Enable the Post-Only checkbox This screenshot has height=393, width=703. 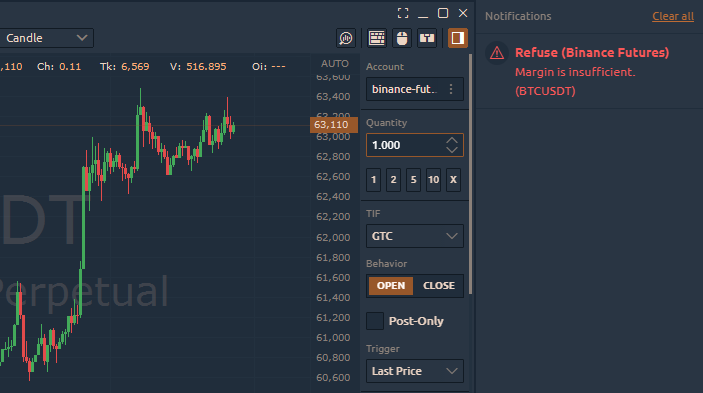pyautogui.click(x=375, y=321)
